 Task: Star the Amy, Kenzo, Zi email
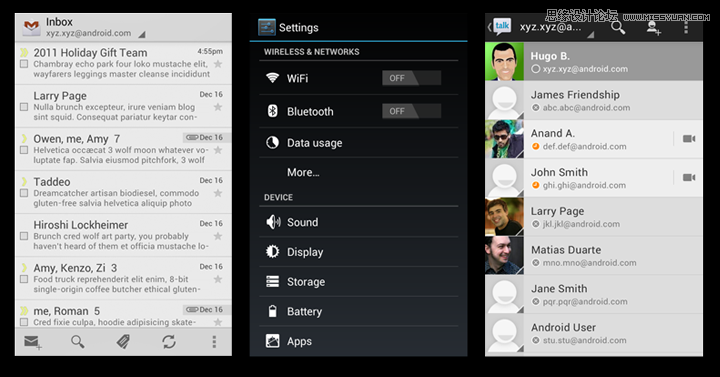coord(218,279)
